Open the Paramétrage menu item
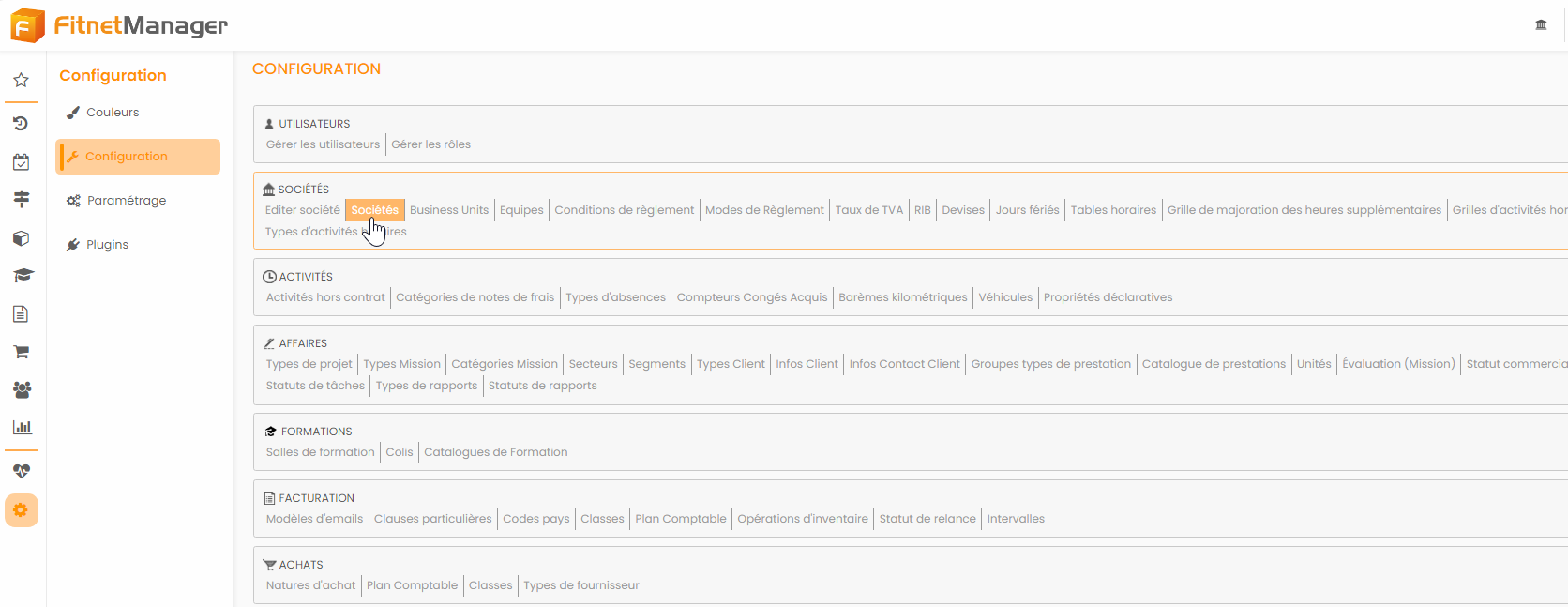Image resolution: width=1568 pixels, height=607 pixels. [x=126, y=201]
